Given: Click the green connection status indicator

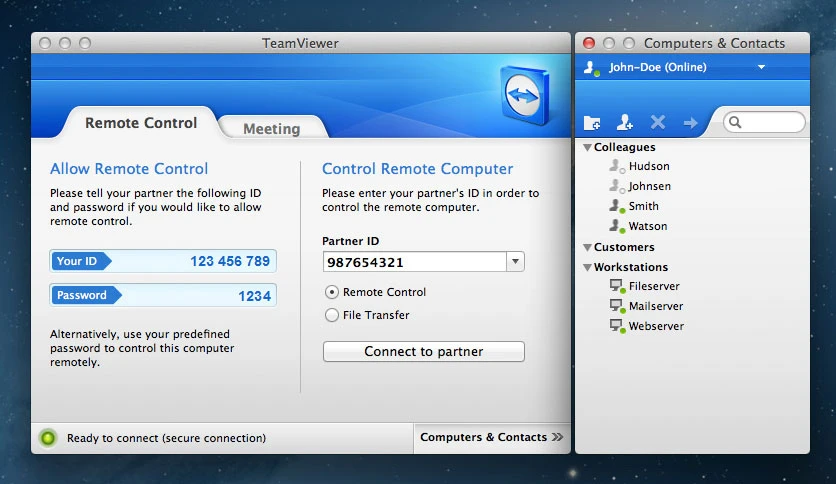Looking at the screenshot, I should (x=48, y=438).
